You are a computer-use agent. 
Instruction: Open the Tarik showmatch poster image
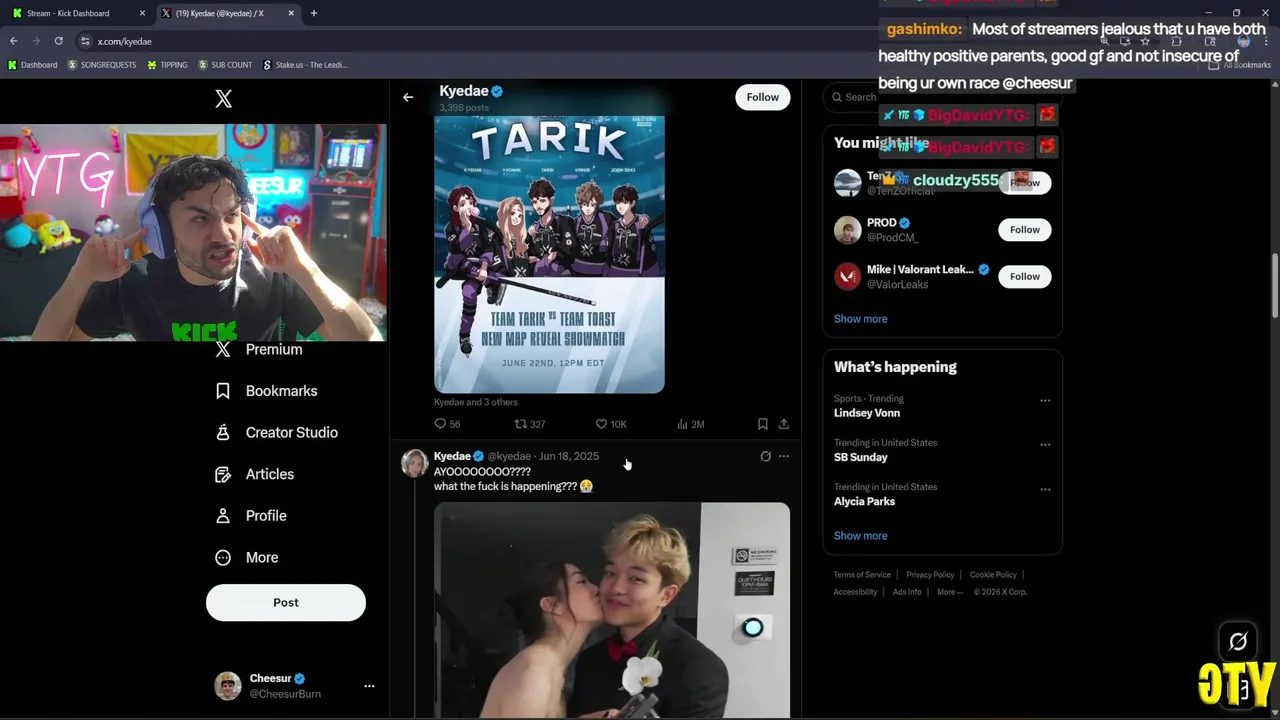tap(549, 254)
